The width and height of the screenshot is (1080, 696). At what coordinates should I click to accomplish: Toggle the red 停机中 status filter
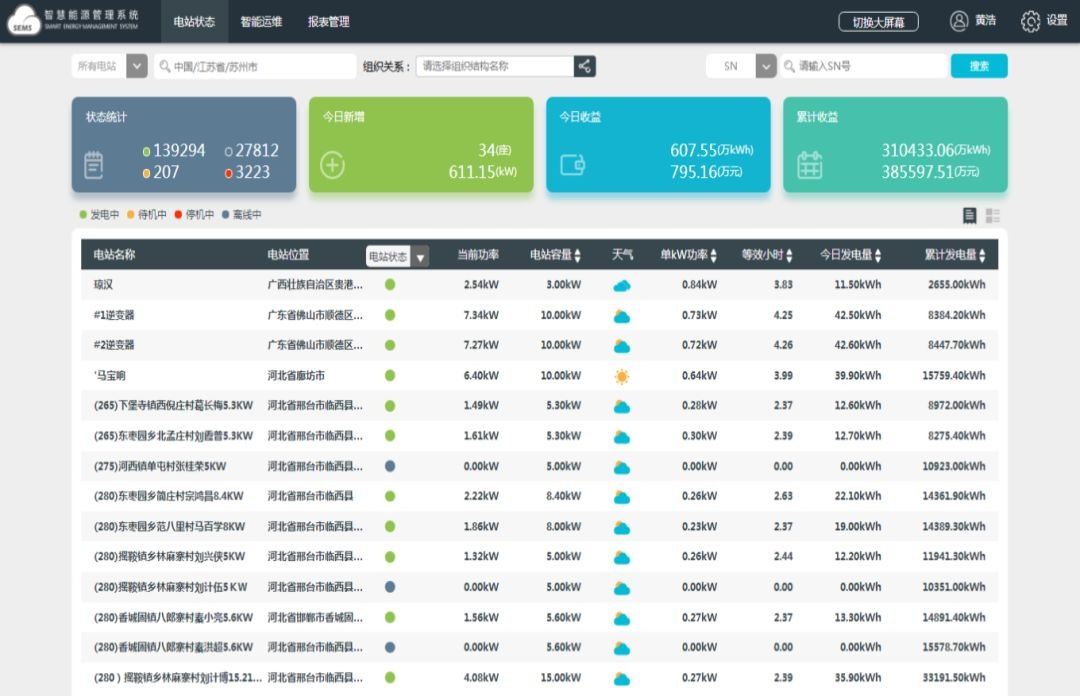point(194,215)
